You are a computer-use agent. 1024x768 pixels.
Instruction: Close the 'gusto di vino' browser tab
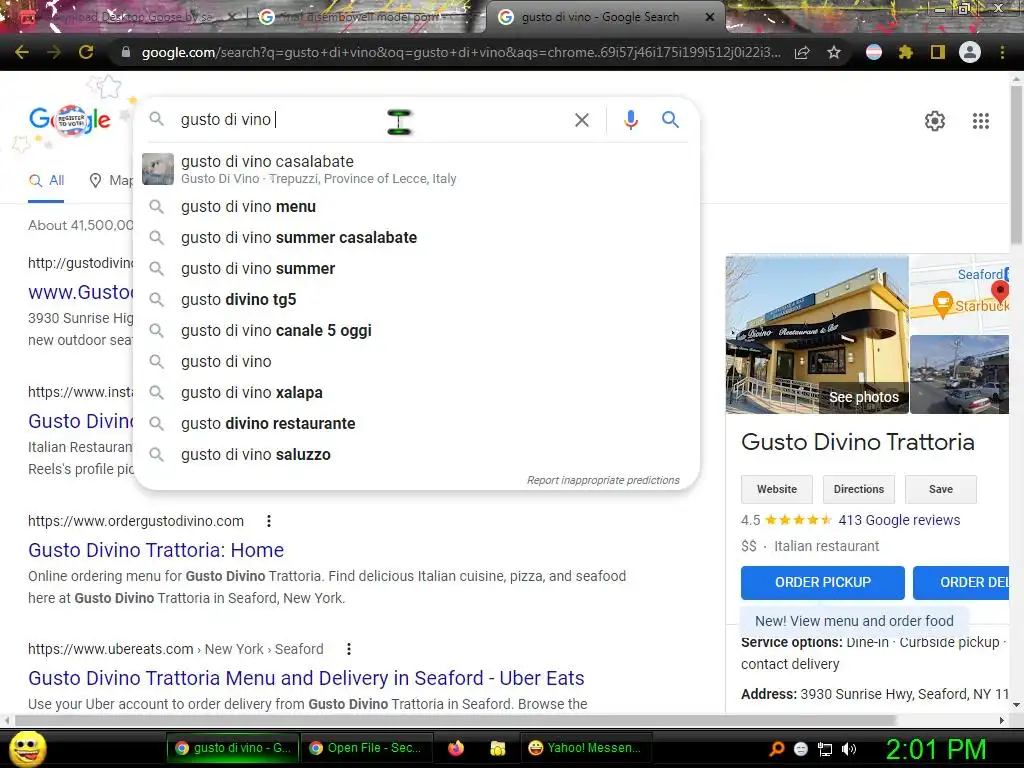pos(710,17)
